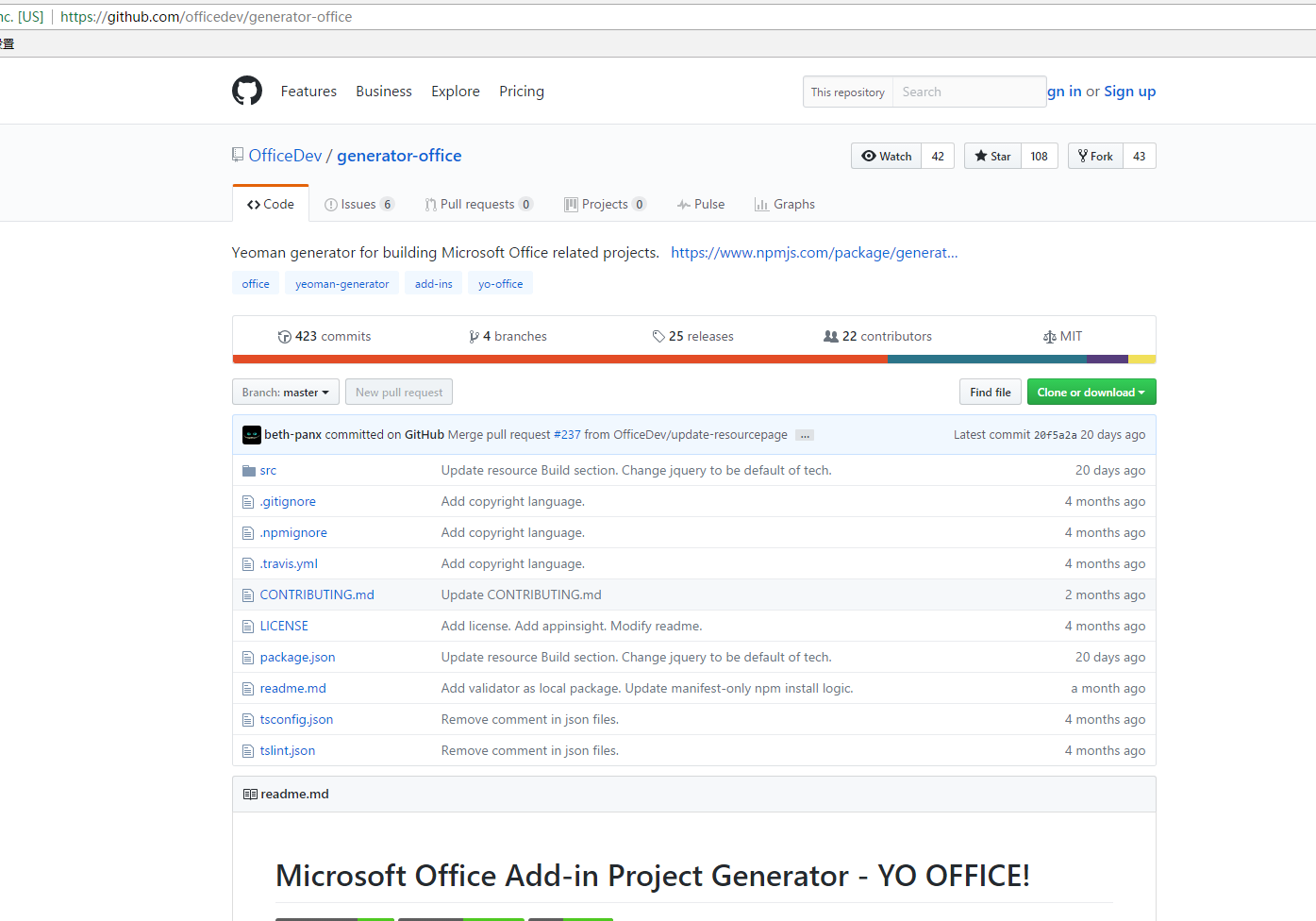Click the file icon next to .gitignore
This screenshot has height=921, width=1316.
[x=248, y=502]
